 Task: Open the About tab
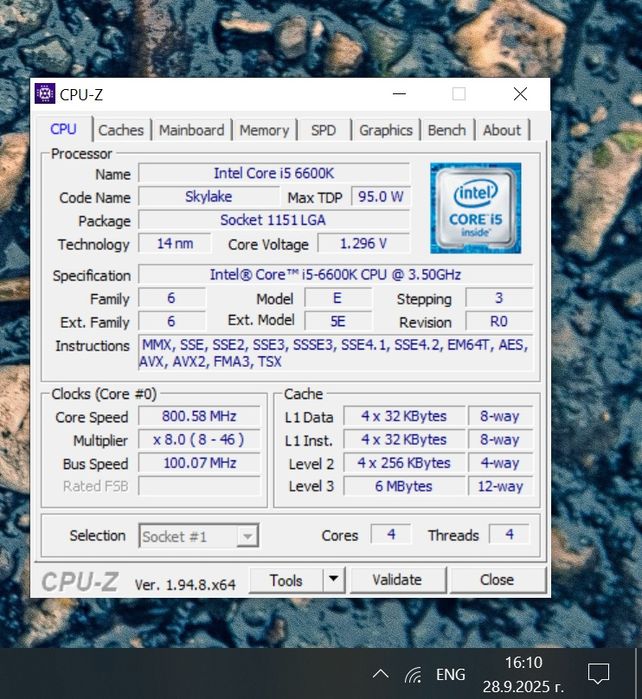coord(502,130)
